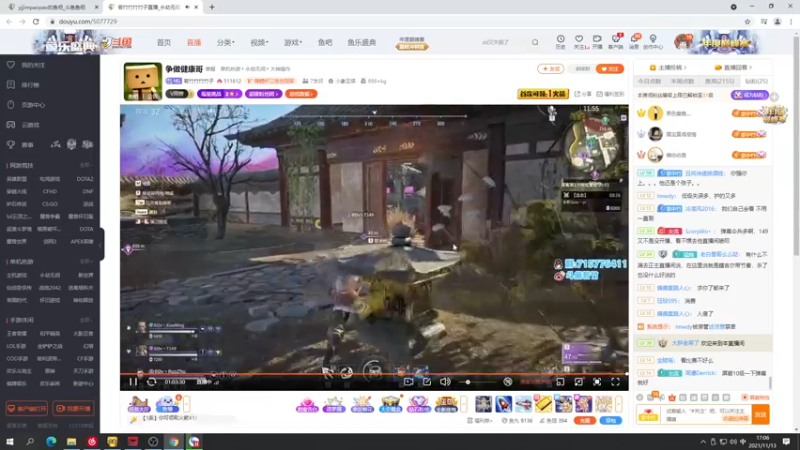Switch to 贵宾(2155) tab
800x450 pixels.
[719, 81]
